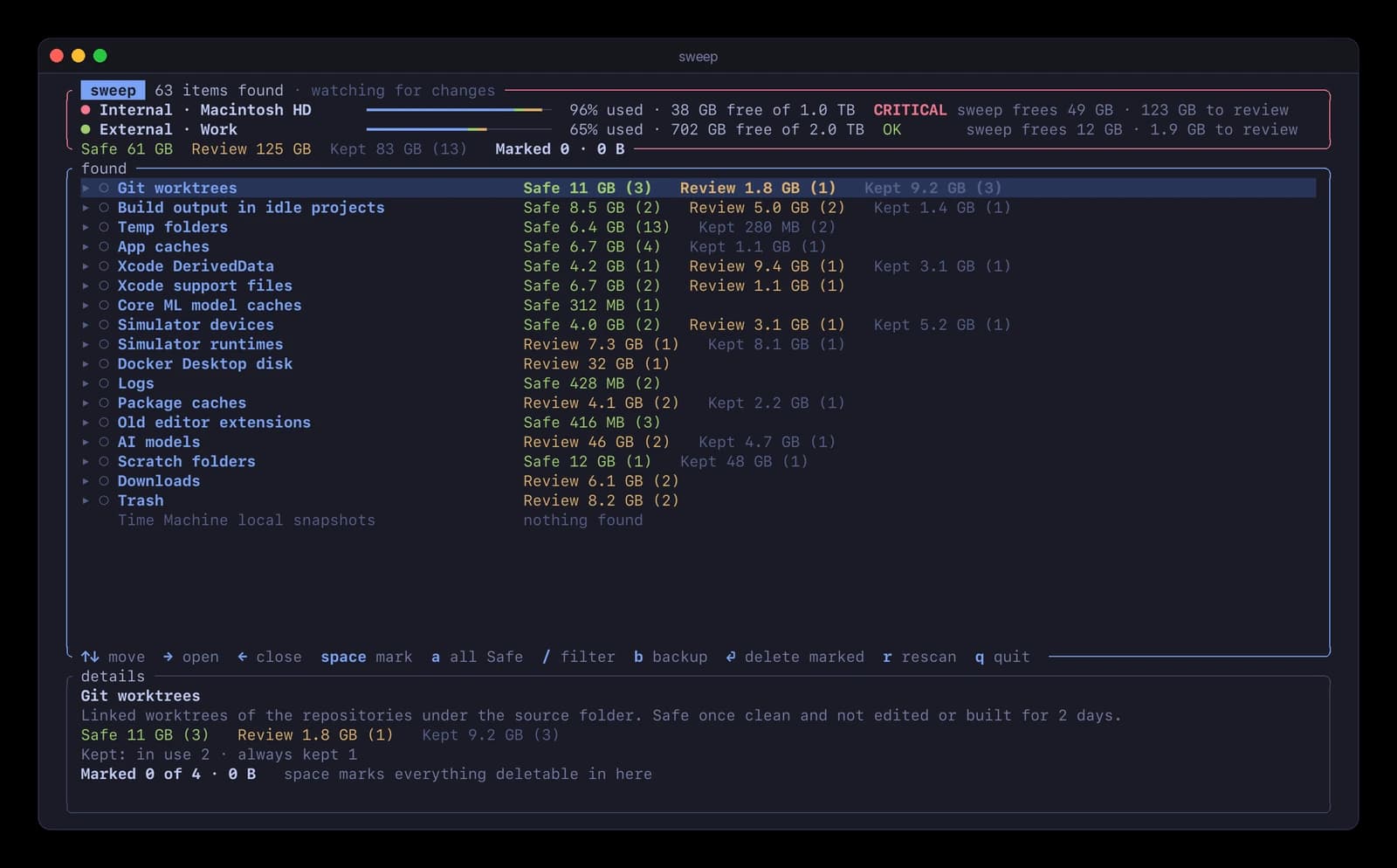Mark the Simulator runtimes circle
This screenshot has width=1397, height=868.
pos(104,344)
